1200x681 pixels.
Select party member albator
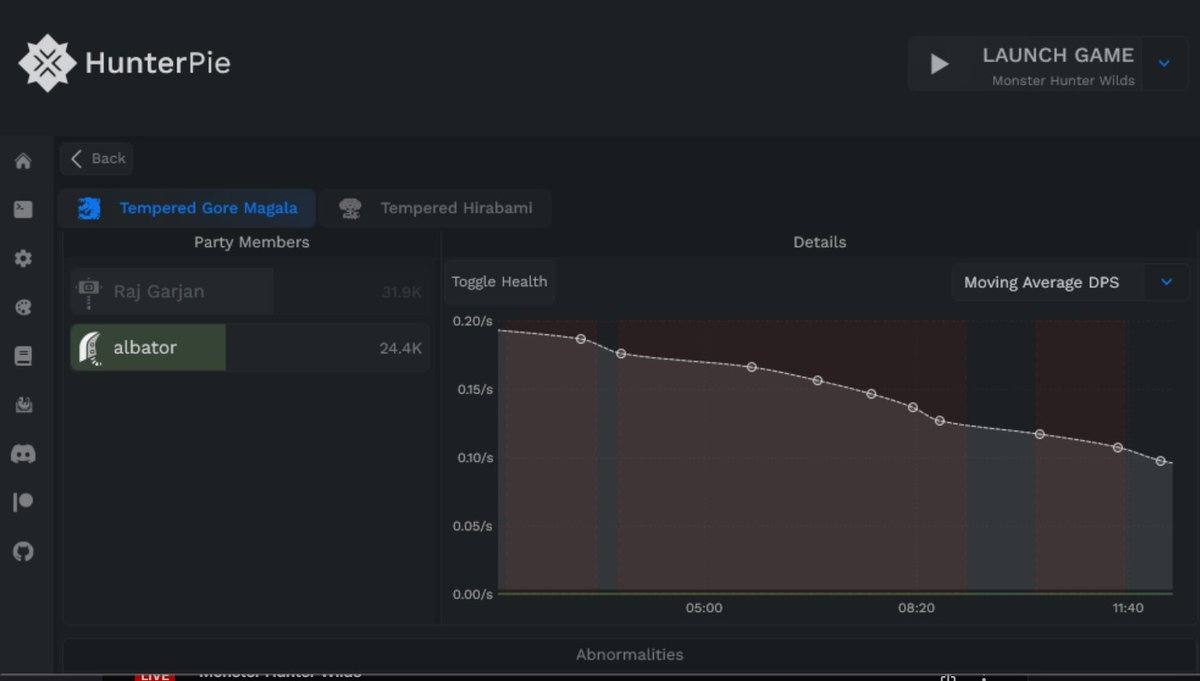tap(250, 348)
